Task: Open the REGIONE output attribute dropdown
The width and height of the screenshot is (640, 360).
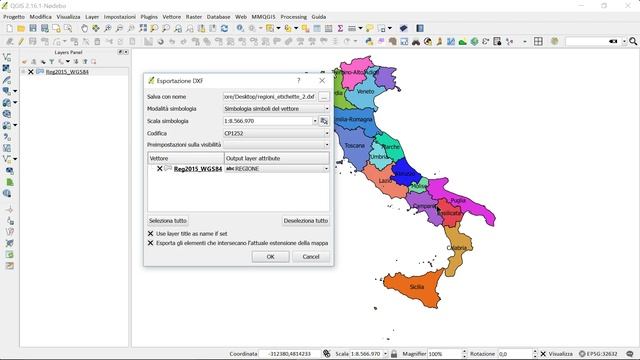Action: coord(277,169)
